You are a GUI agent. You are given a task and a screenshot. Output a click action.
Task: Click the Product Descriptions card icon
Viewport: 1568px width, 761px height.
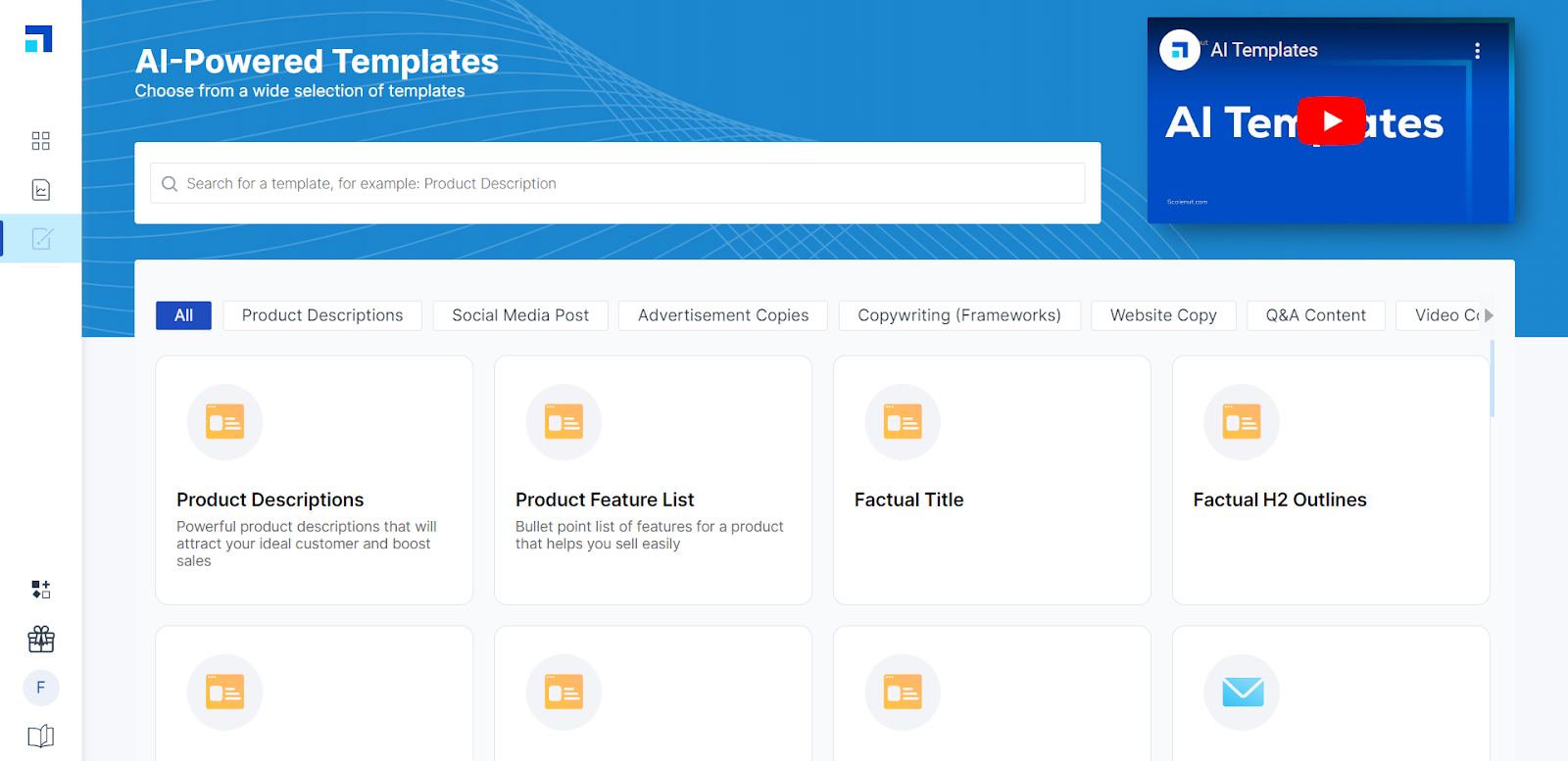coord(225,422)
